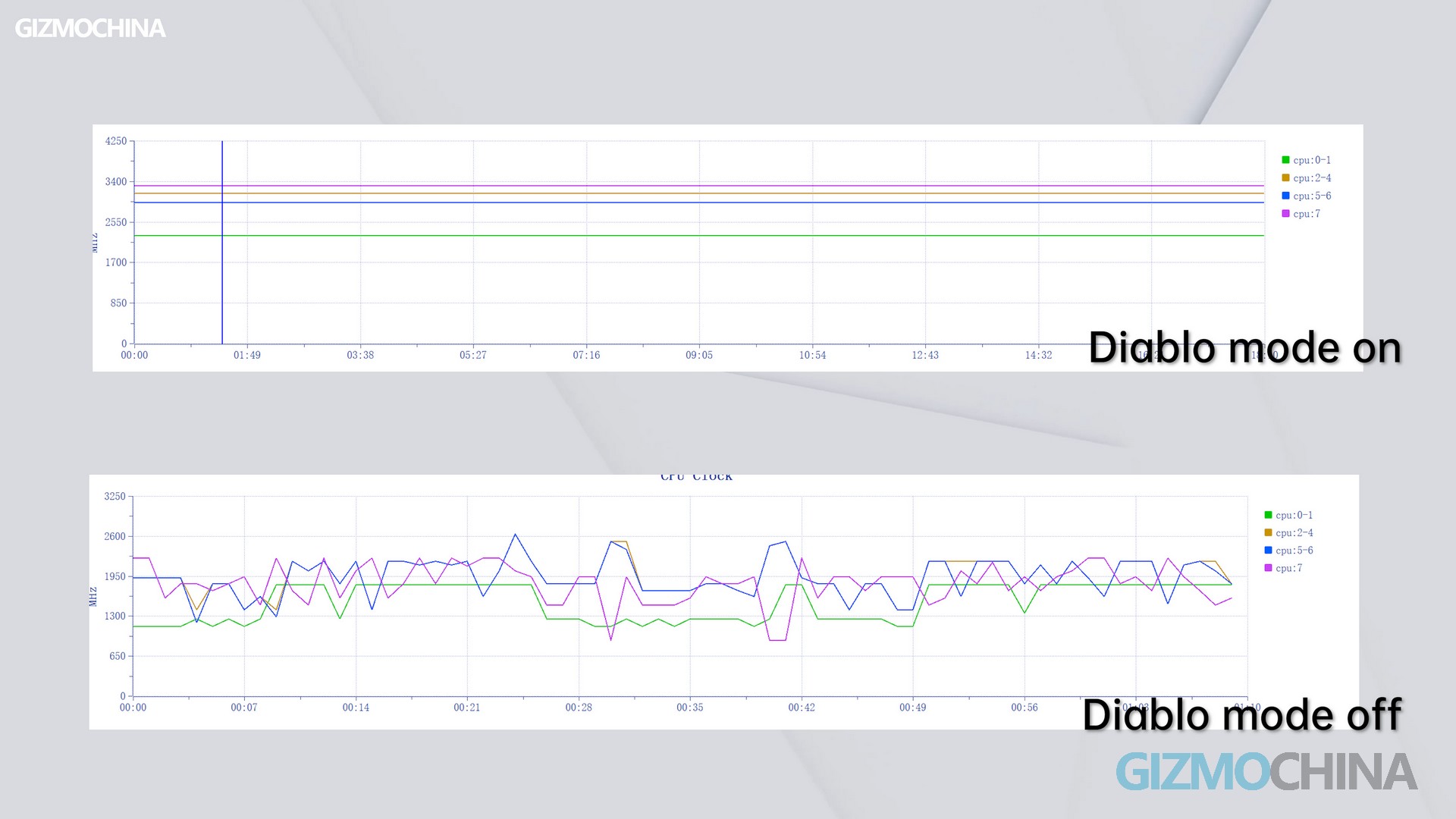
Task: Select the cpu:7 legend label in bottom chart
Action: (x=1289, y=568)
